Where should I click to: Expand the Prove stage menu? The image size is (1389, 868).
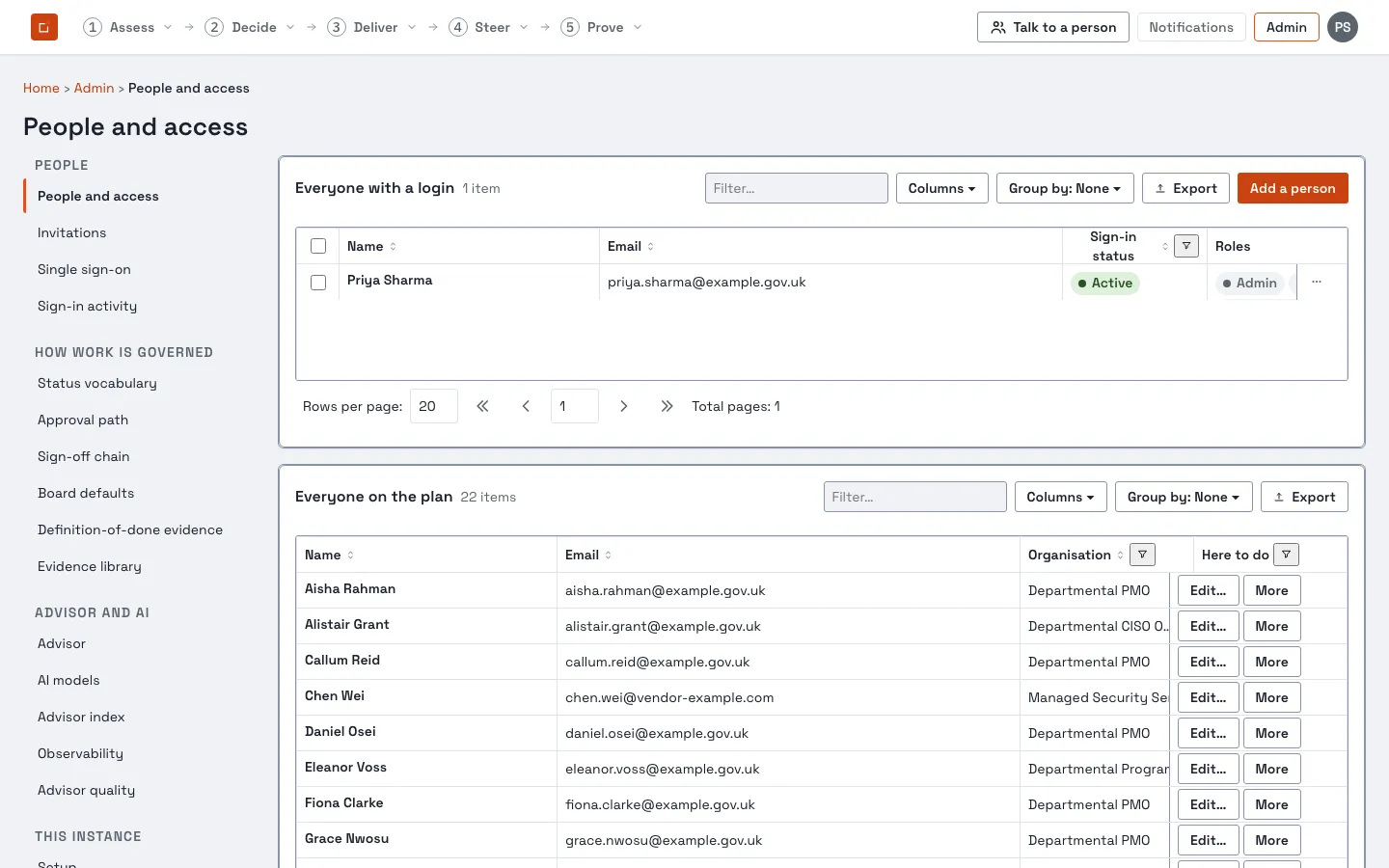(x=602, y=27)
